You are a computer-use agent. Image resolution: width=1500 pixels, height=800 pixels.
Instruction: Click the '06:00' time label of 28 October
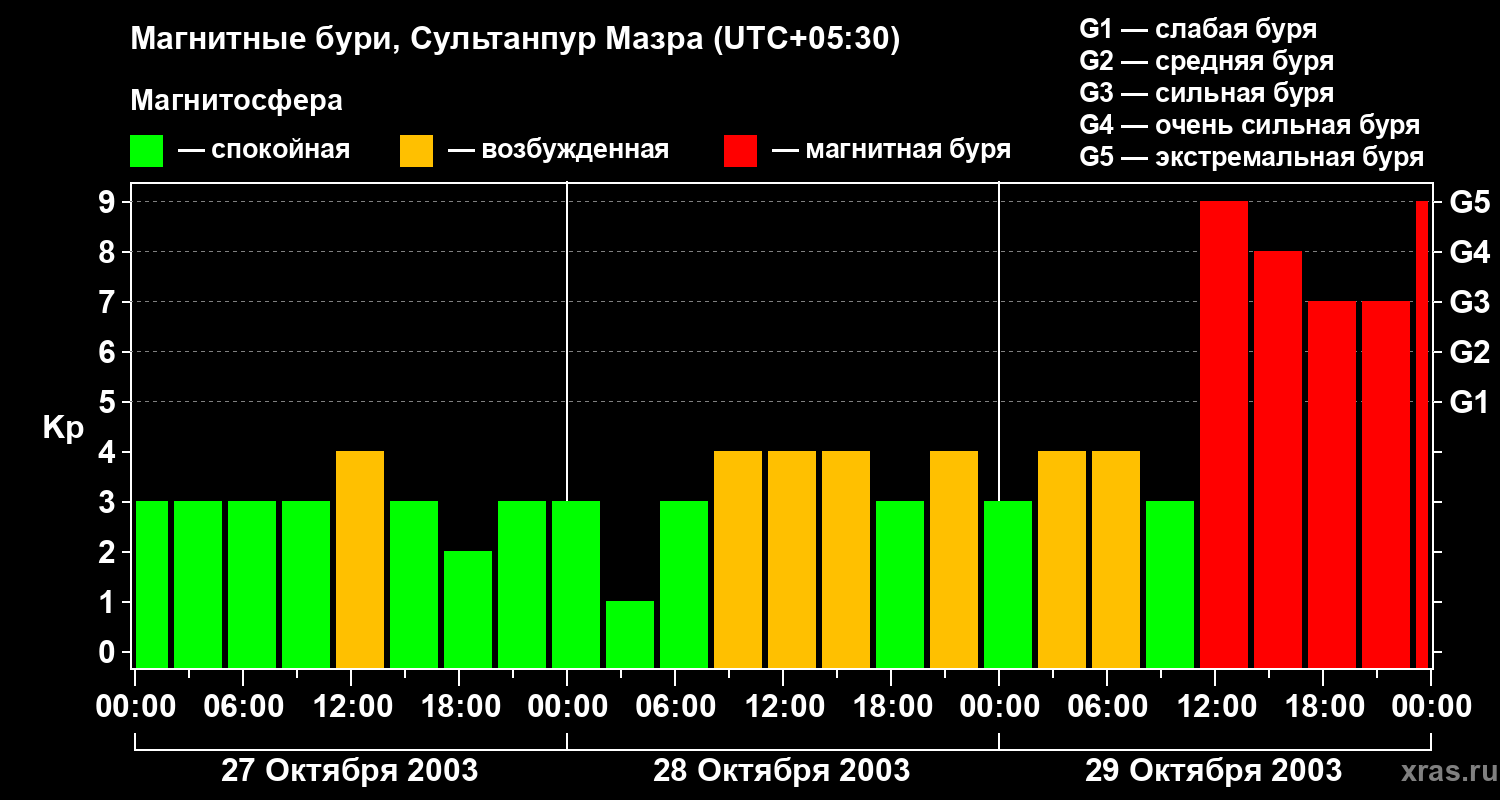click(675, 706)
